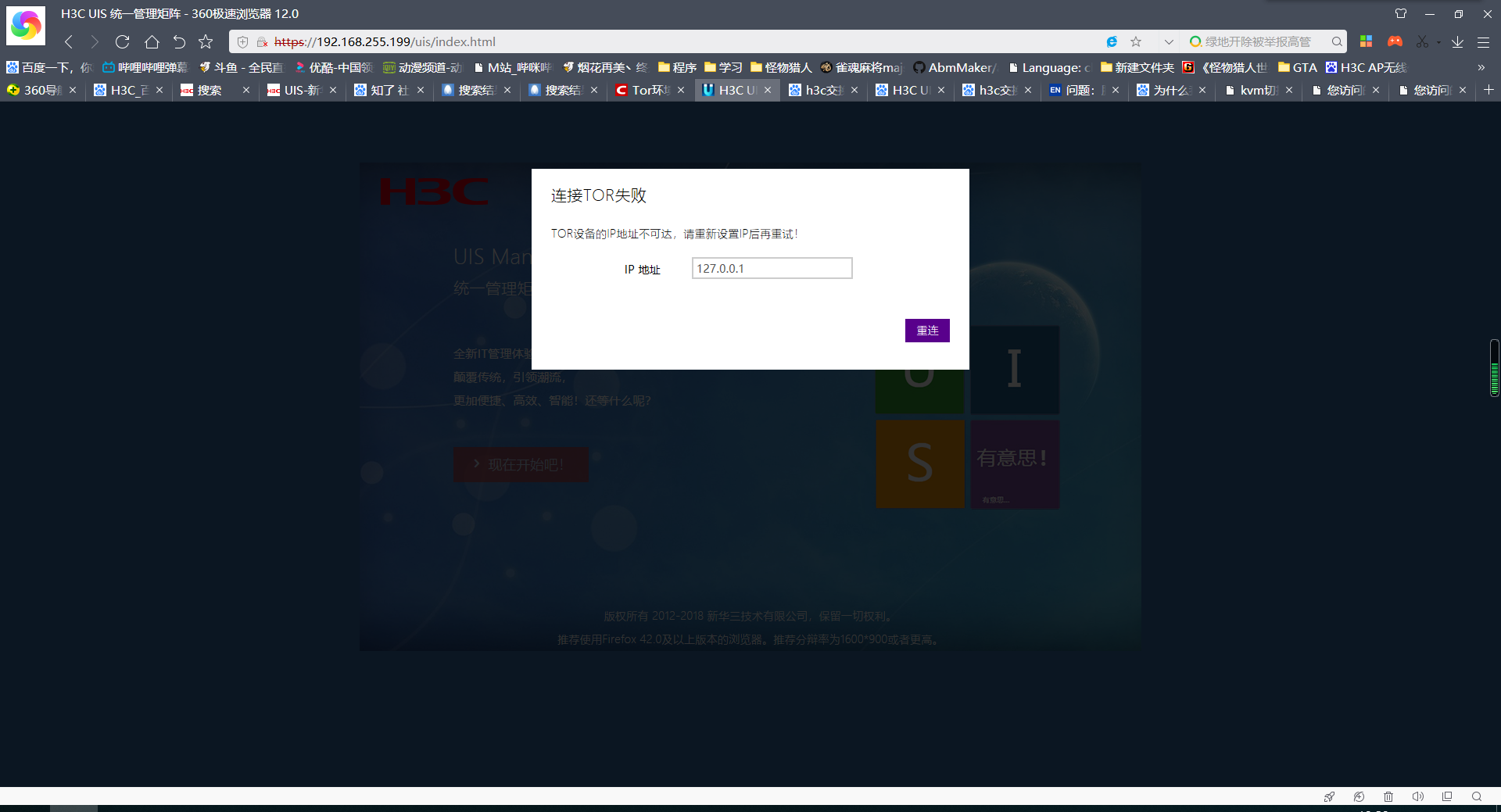The image size is (1501, 812).
Task: Open the H3C AP无线 bookmark
Action: 1366,68
